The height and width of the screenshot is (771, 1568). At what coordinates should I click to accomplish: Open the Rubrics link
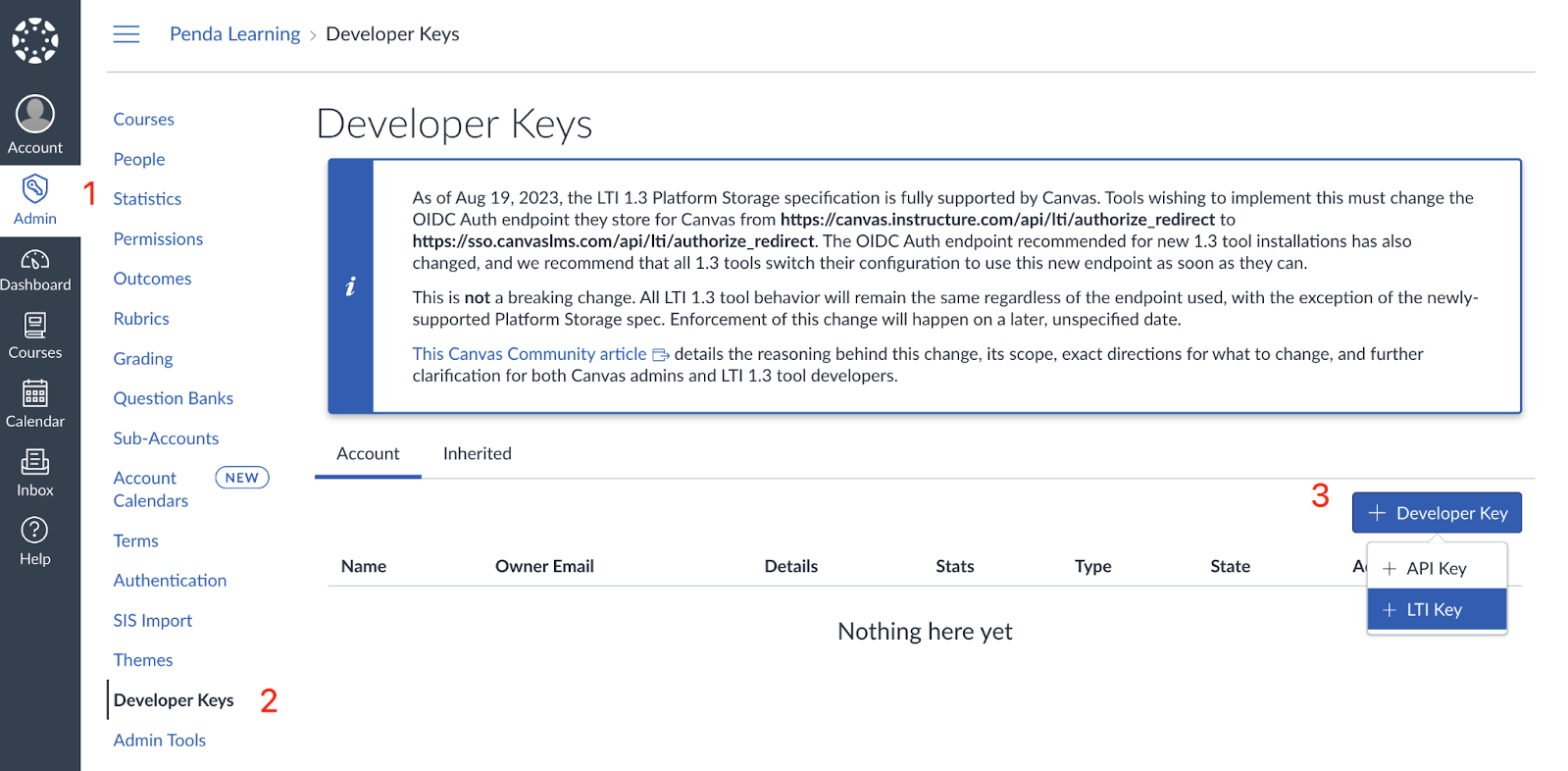tap(141, 319)
